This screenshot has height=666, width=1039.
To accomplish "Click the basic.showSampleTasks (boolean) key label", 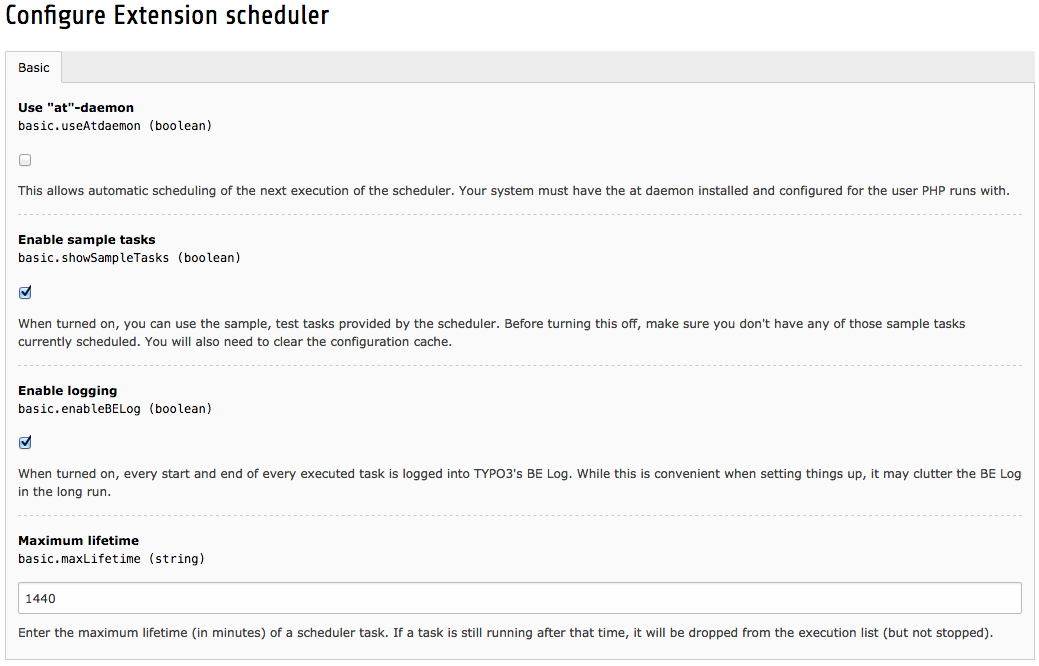I will [x=129, y=258].
